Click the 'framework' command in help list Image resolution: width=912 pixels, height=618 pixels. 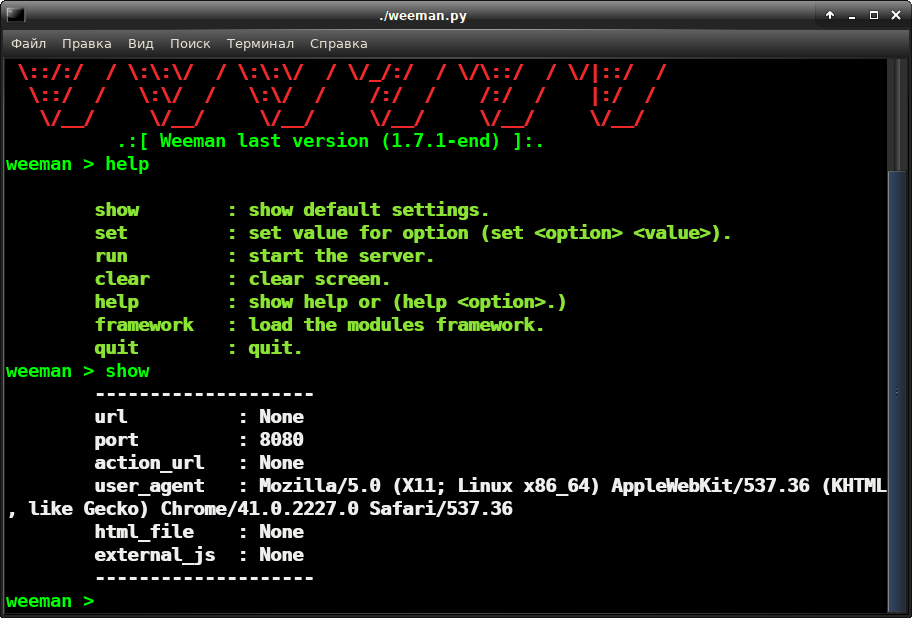144,325
